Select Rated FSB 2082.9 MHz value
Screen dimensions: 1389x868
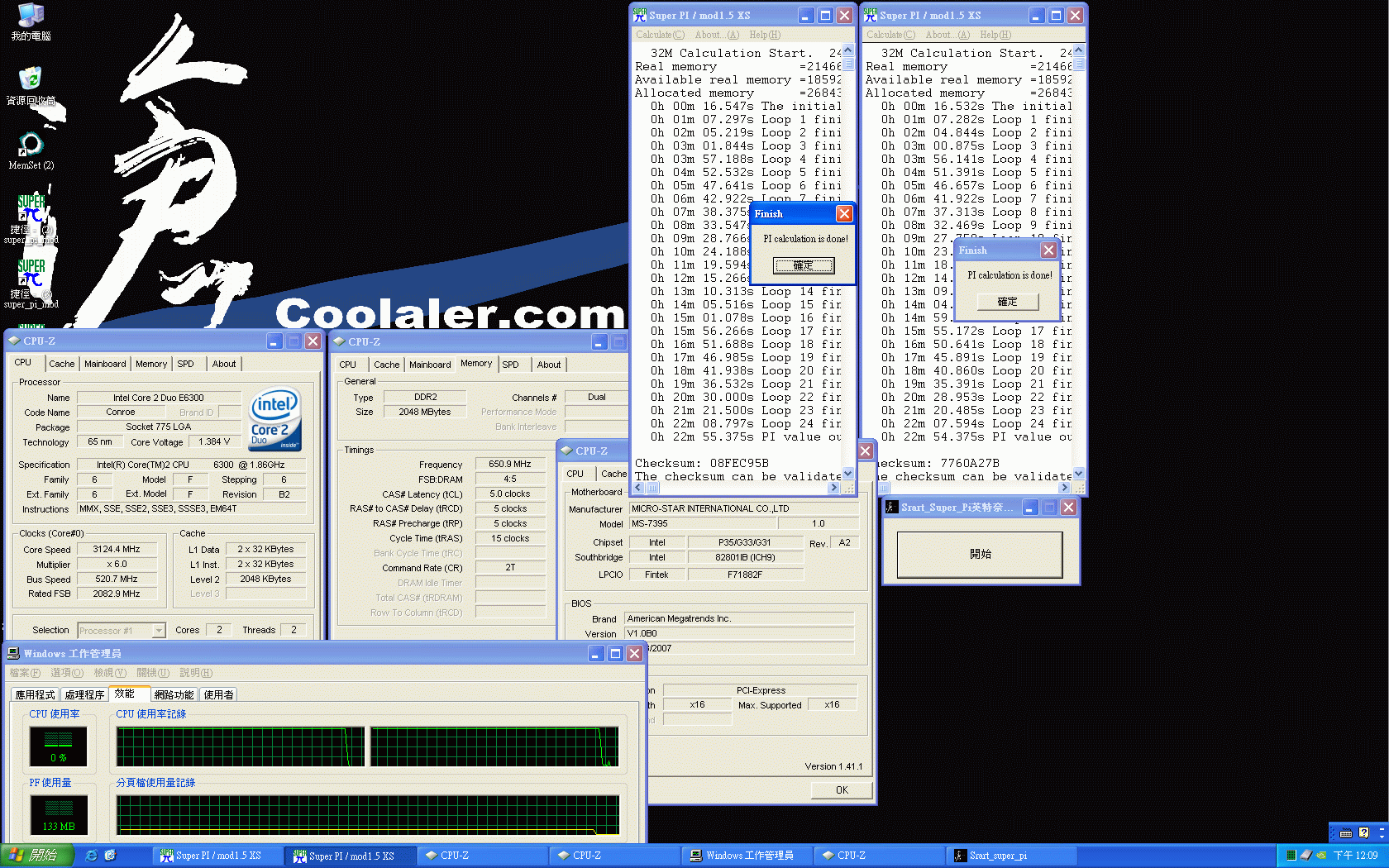tap(117, 594)
